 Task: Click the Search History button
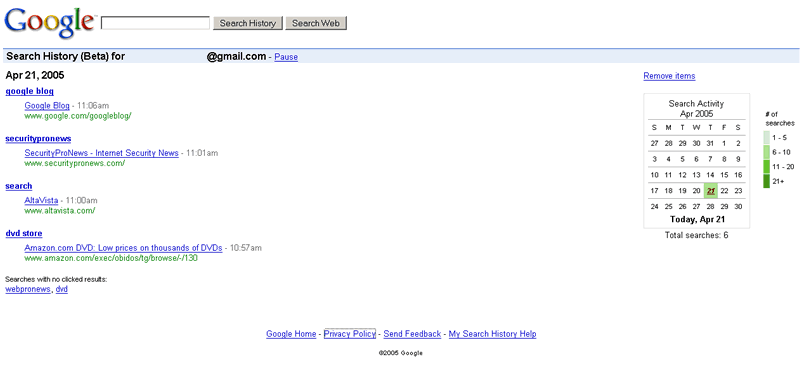coord(247,23)
